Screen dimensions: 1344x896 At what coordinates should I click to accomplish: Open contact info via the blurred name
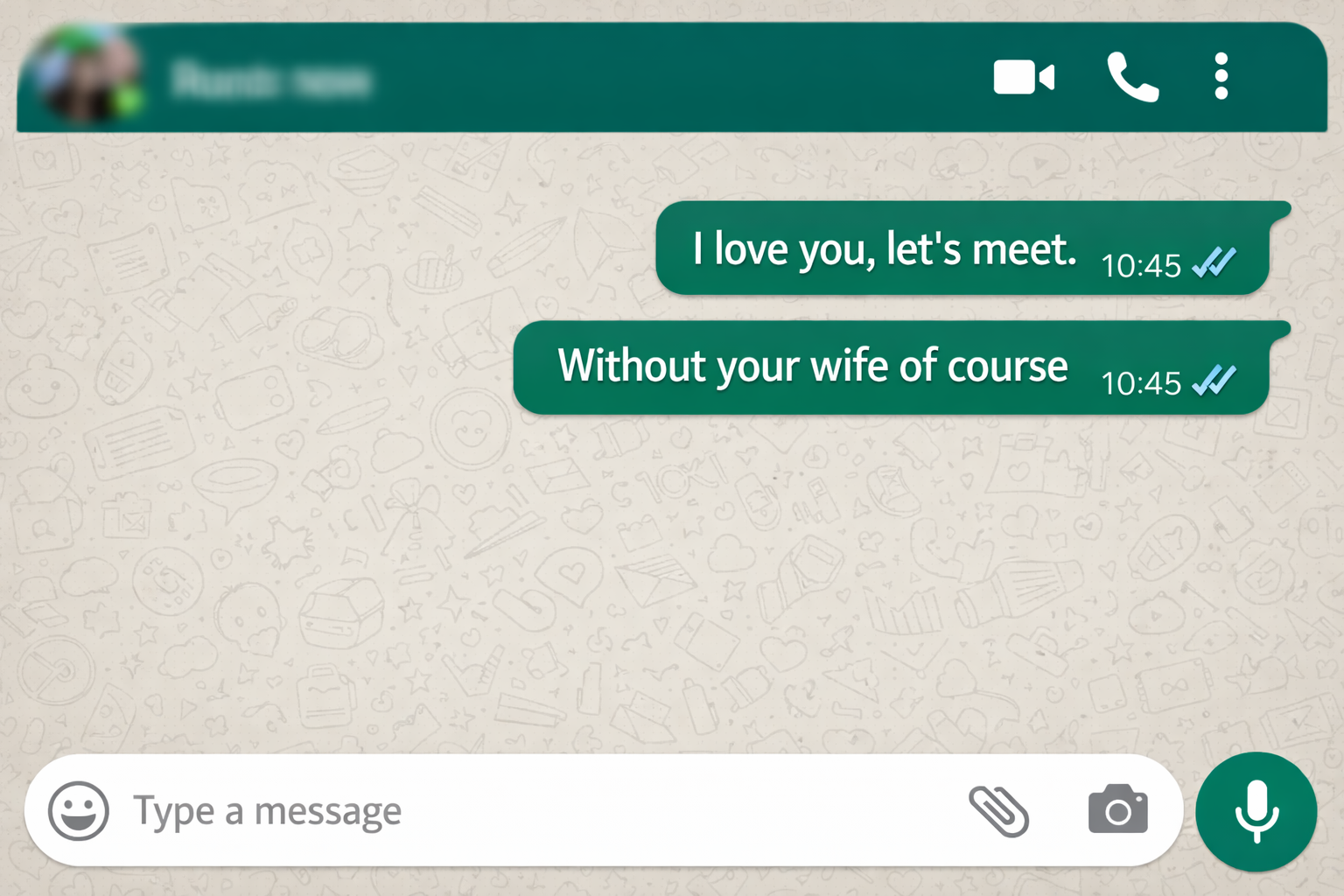tap(271, 80)
